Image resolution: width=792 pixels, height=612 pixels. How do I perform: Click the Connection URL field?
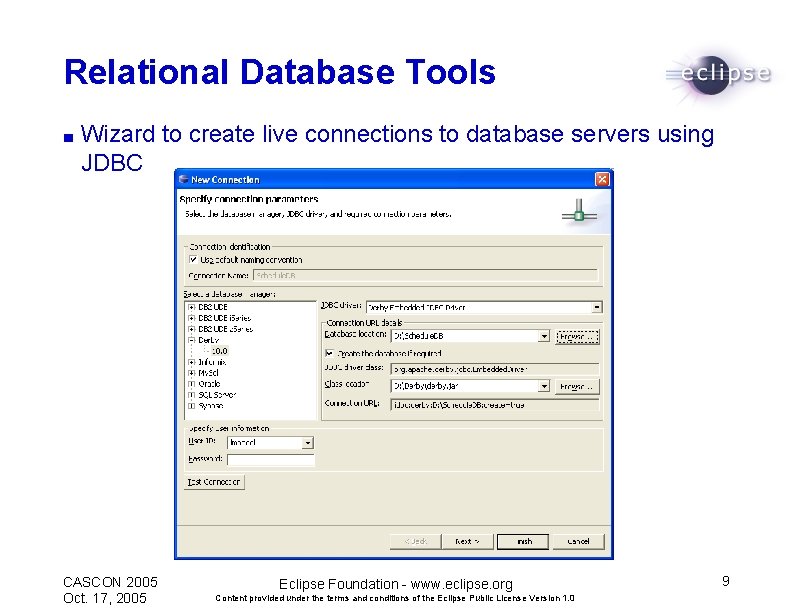(495, 405)
